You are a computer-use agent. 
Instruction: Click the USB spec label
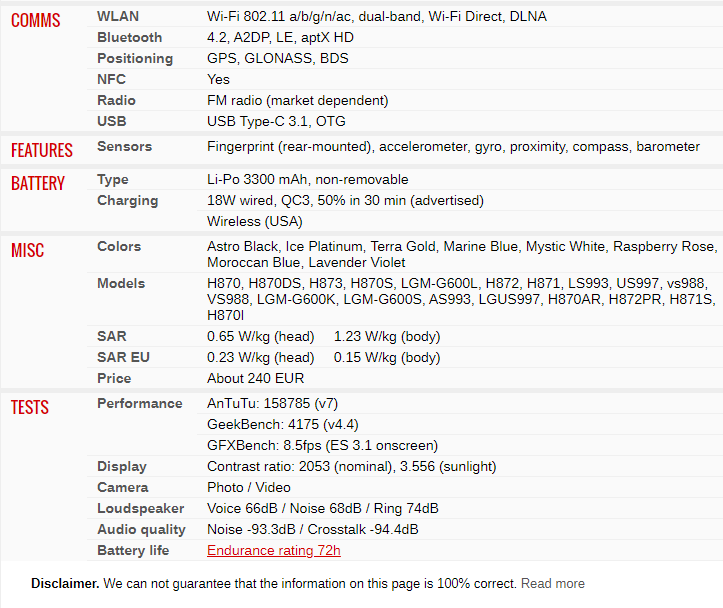pyautogui.click(x=112, y=121)
